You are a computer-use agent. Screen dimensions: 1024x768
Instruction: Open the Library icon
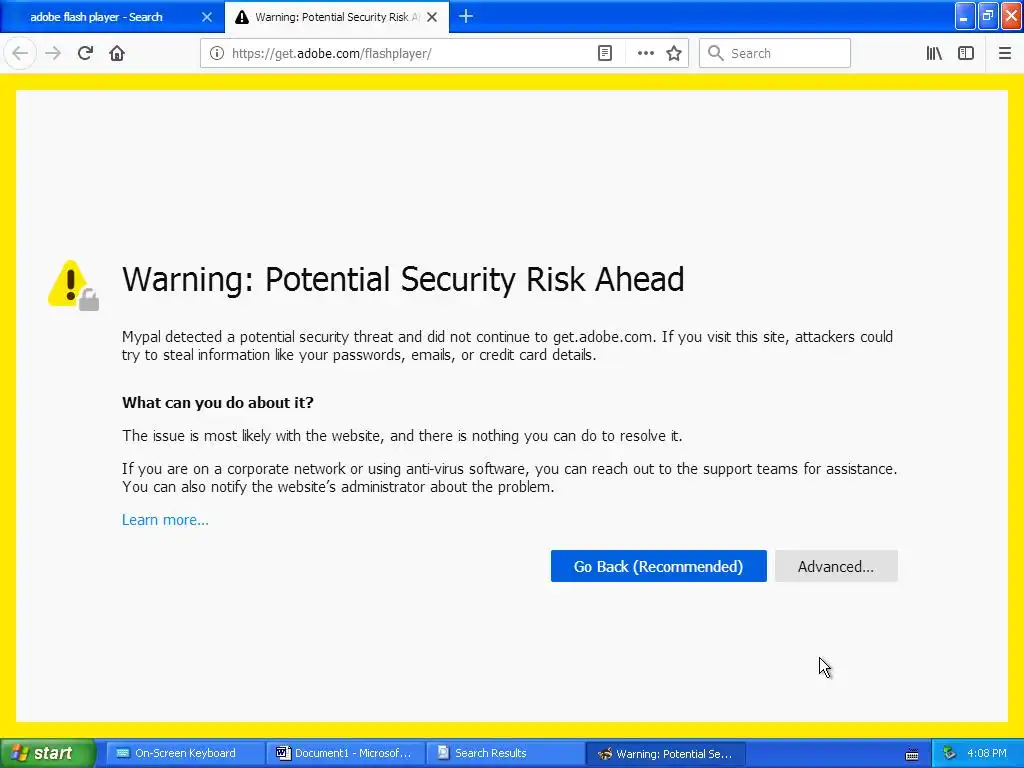coord(934,54)
